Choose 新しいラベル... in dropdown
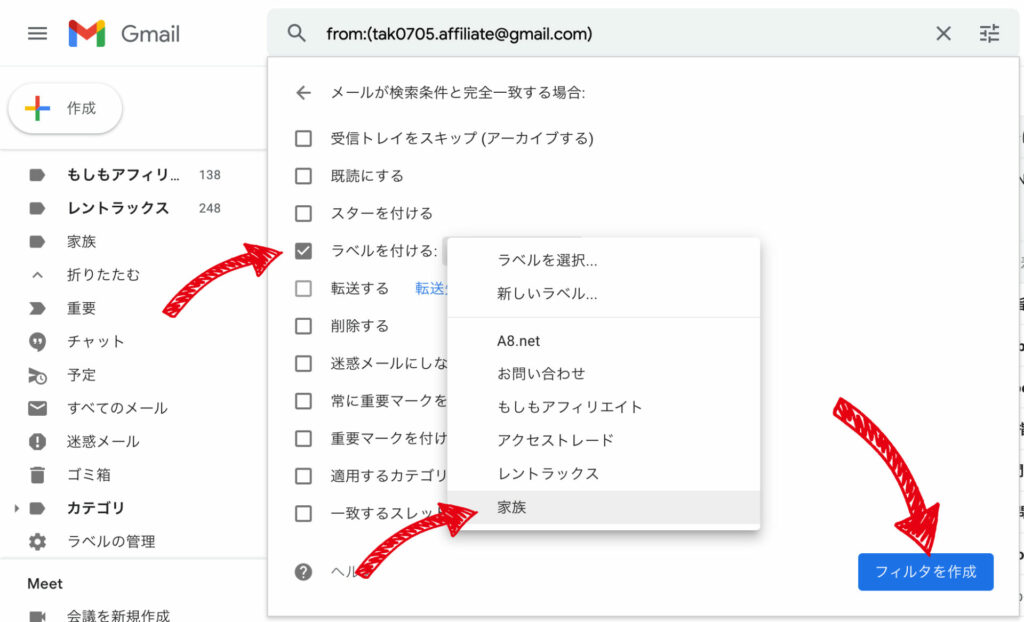 [603, 294]
